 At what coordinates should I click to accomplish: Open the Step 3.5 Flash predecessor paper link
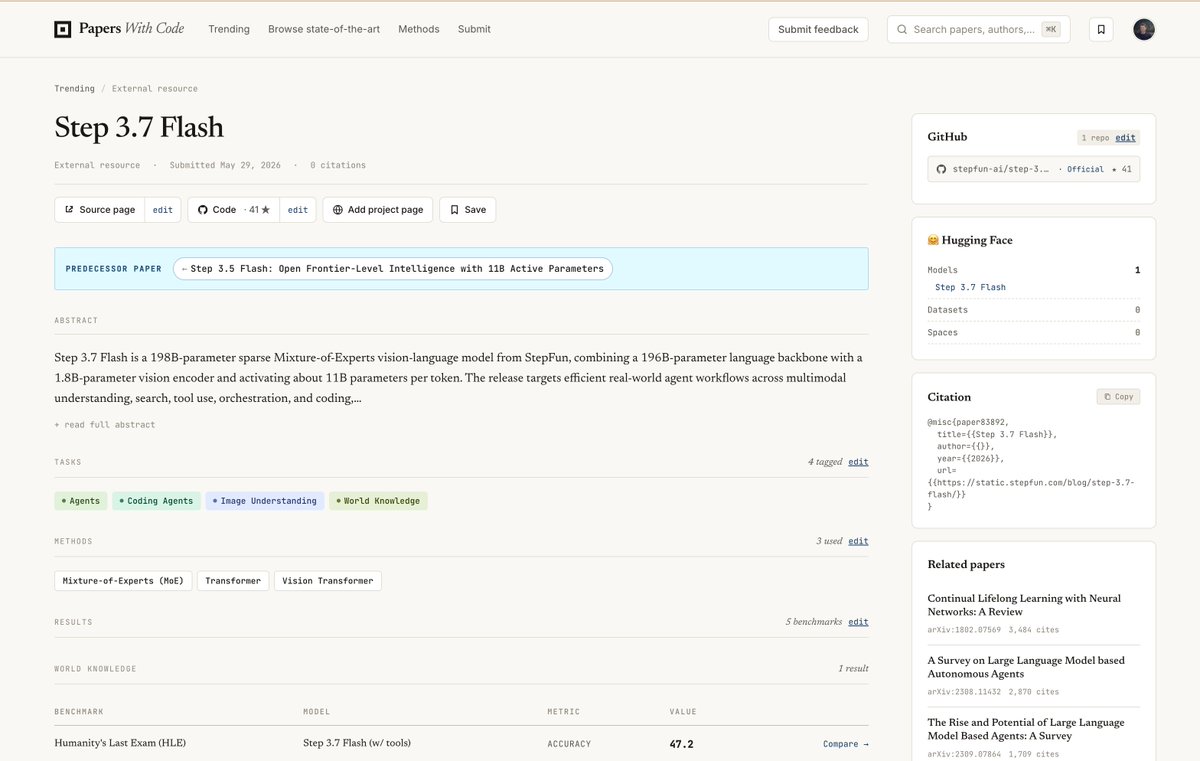pyautogui.click(x=393, y=269)
